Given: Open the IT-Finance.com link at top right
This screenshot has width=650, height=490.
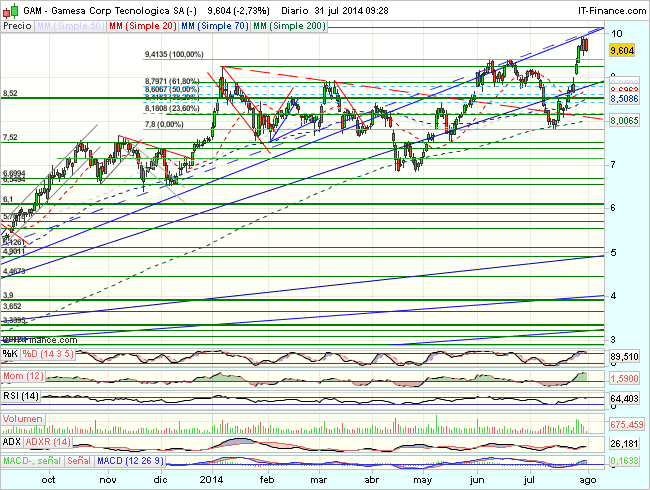Looking at the screenshot, I should pyautogui.click(x=612, y=11).
